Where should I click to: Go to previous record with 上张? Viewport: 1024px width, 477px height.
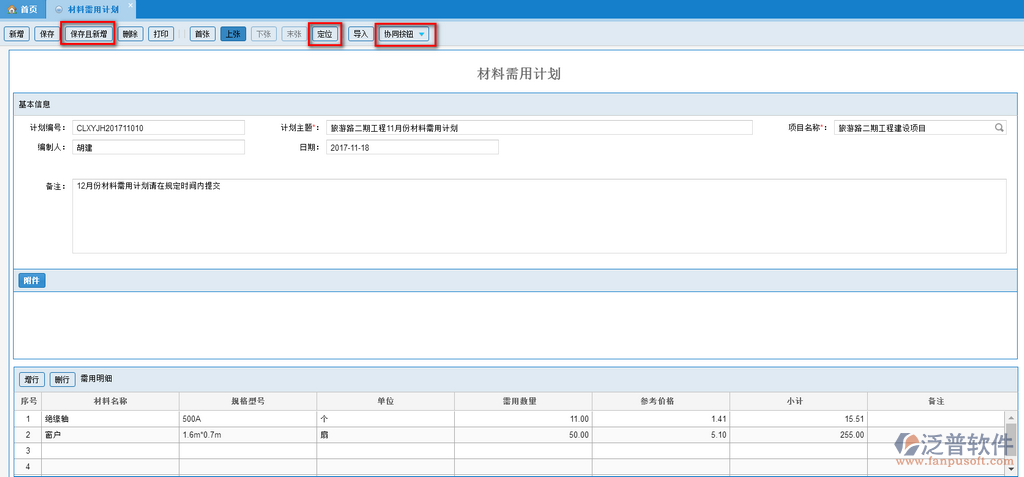232,34
